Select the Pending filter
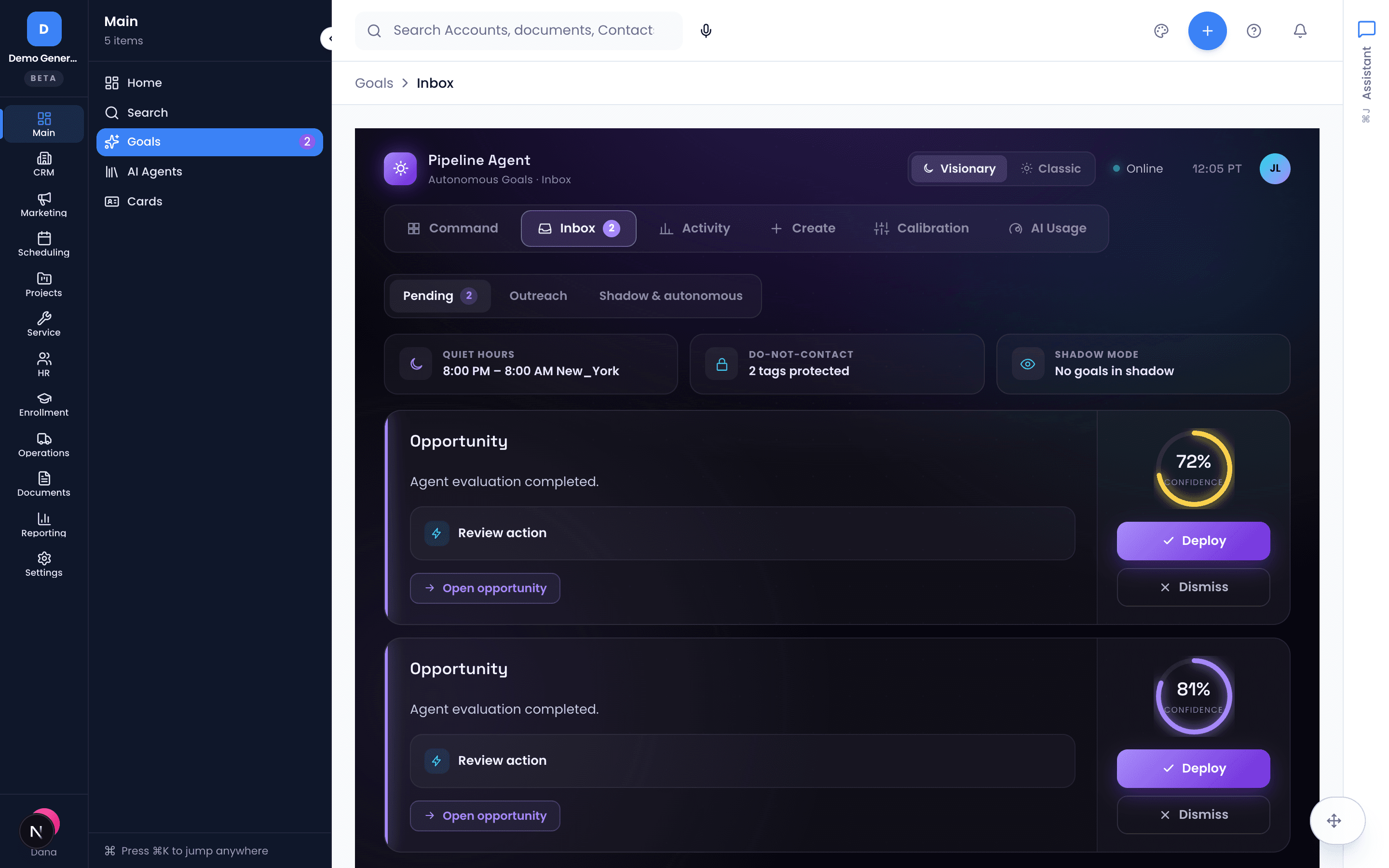Viewport: 1389px width, 868px height. (x=440, y=296)
